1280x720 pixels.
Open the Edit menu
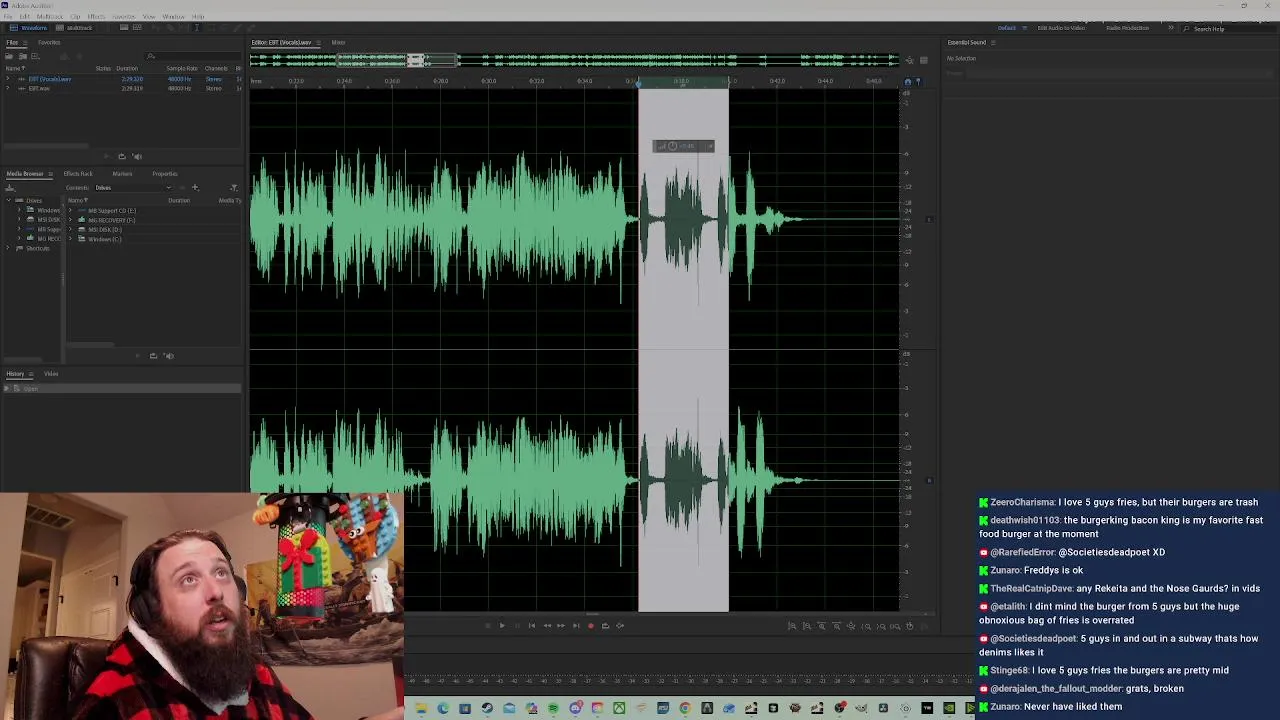(24, 17)
